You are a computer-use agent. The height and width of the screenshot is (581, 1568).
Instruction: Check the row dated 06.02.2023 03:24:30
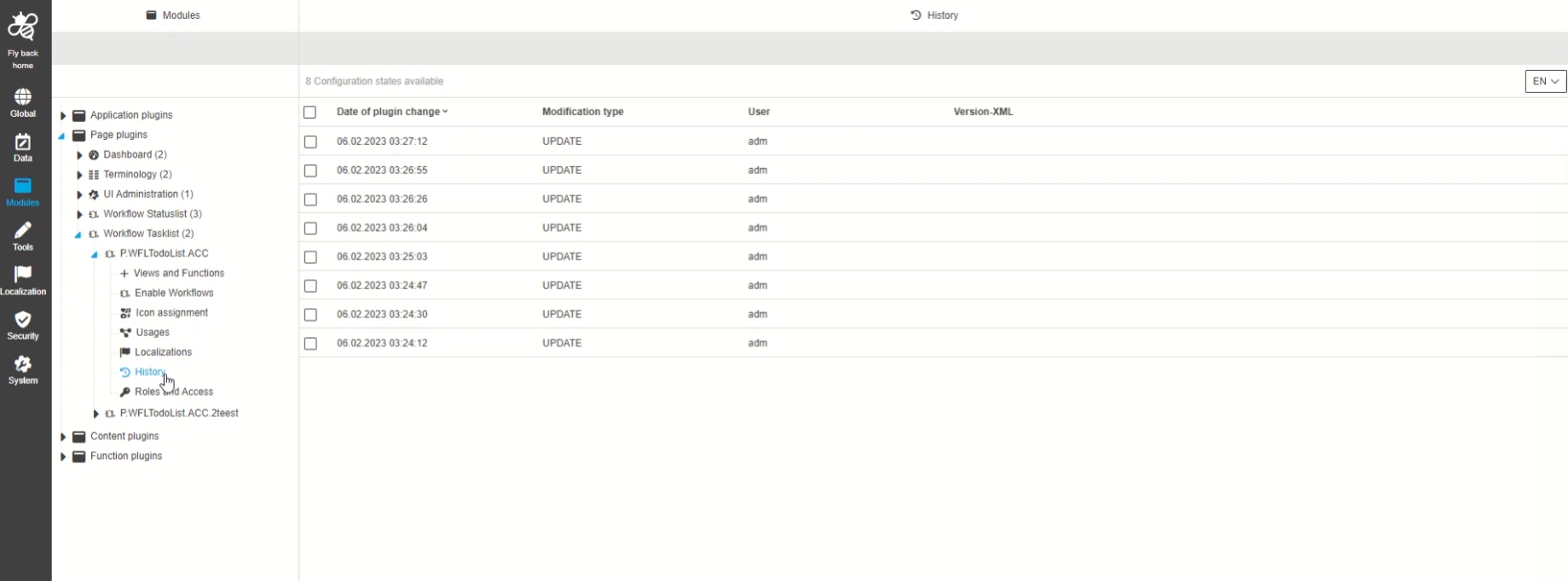[310, 315]
